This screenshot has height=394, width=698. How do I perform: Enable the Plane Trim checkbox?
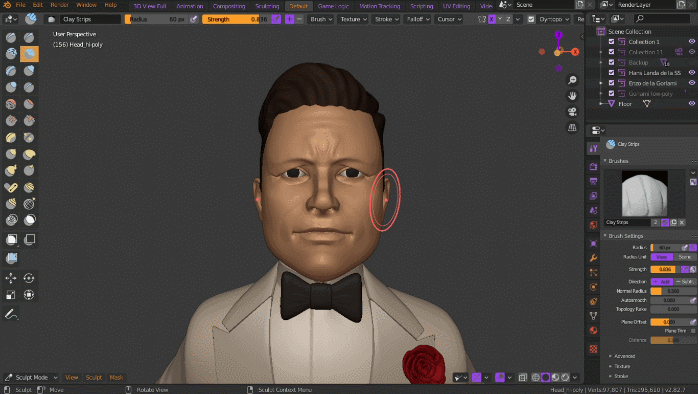[693, 331]
